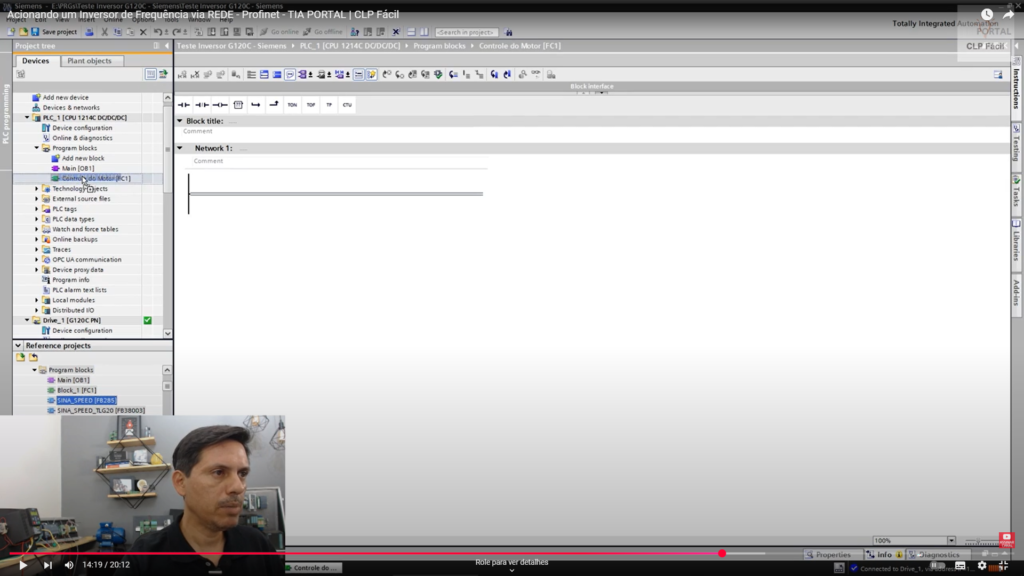
Task: Click the Go online button
Action: click(x=279, y=32)
